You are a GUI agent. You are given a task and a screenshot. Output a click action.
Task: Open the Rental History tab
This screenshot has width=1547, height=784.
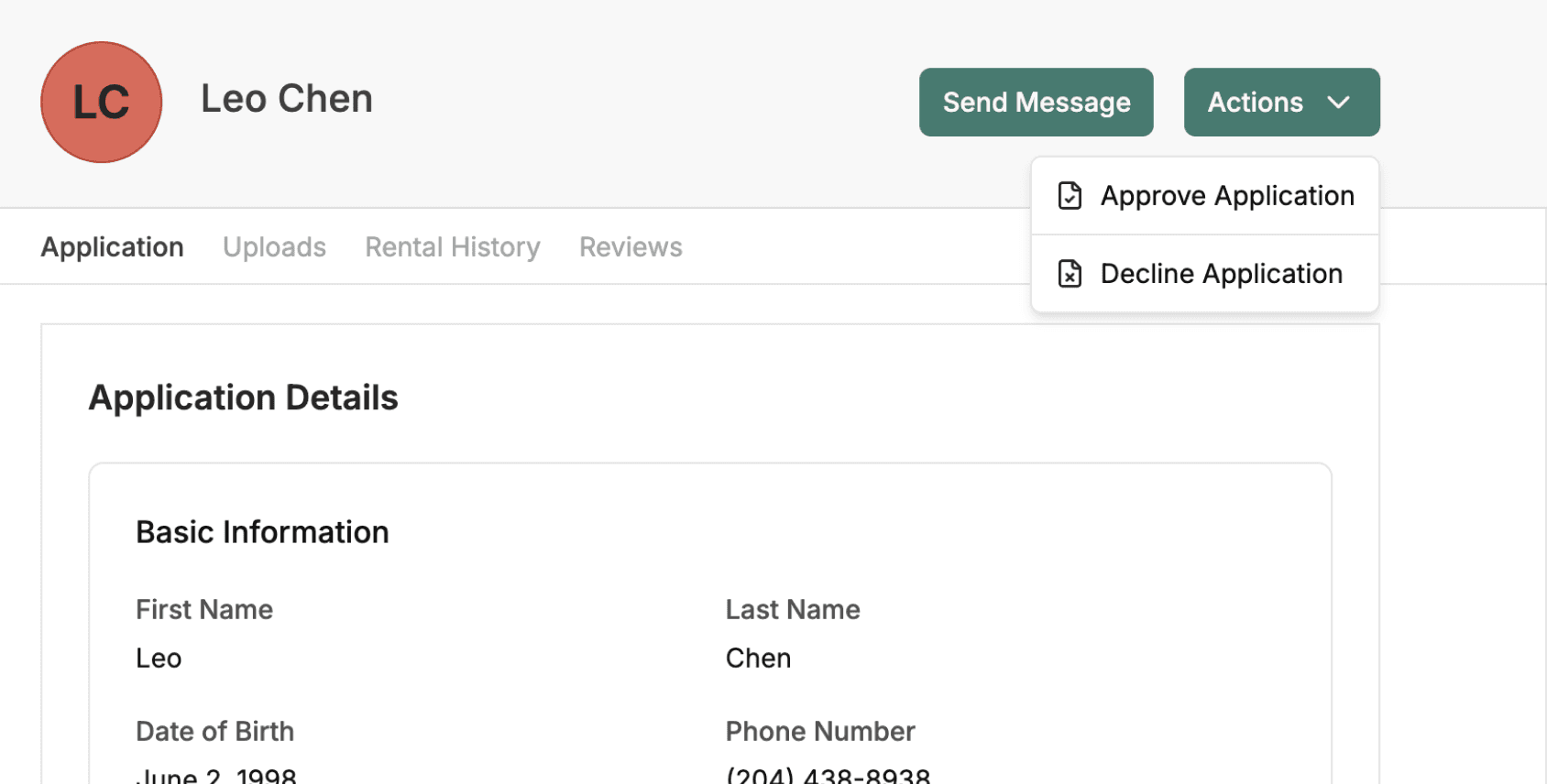point(453,247)
